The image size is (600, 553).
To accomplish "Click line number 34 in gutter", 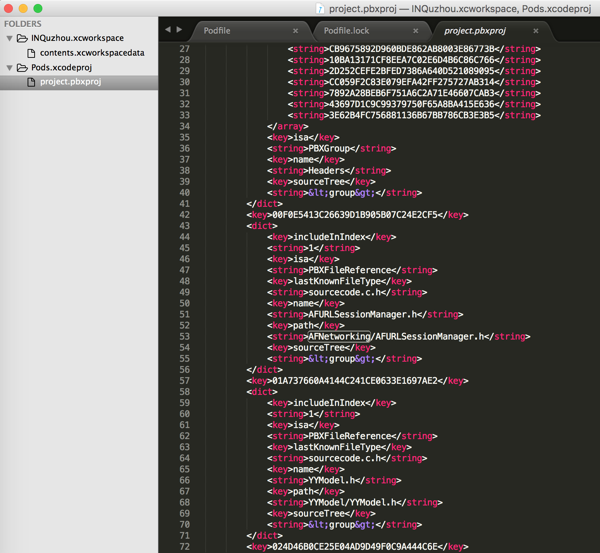I will 184,126.
